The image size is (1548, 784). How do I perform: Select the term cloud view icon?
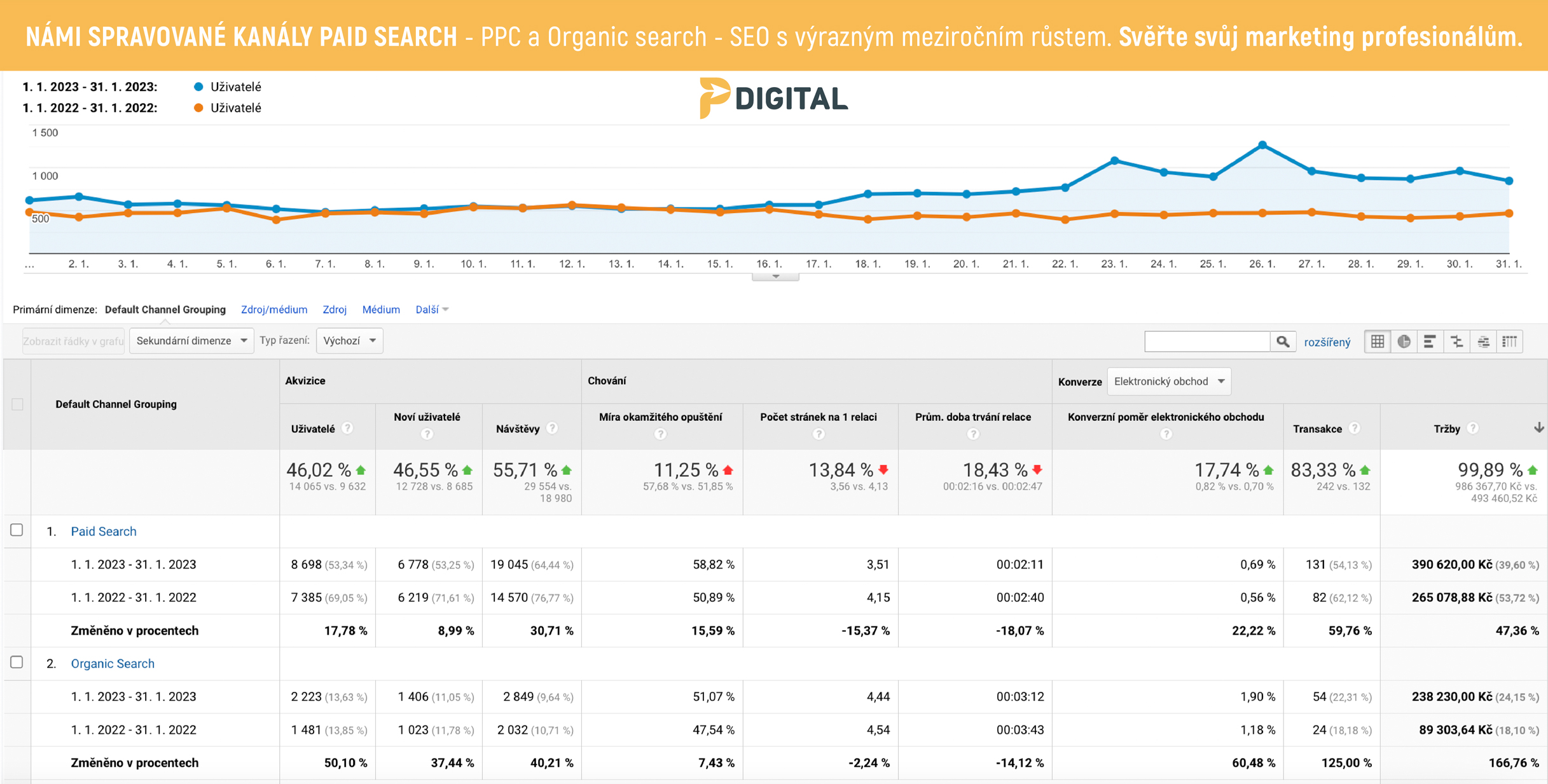click(x=1483, y=341)
